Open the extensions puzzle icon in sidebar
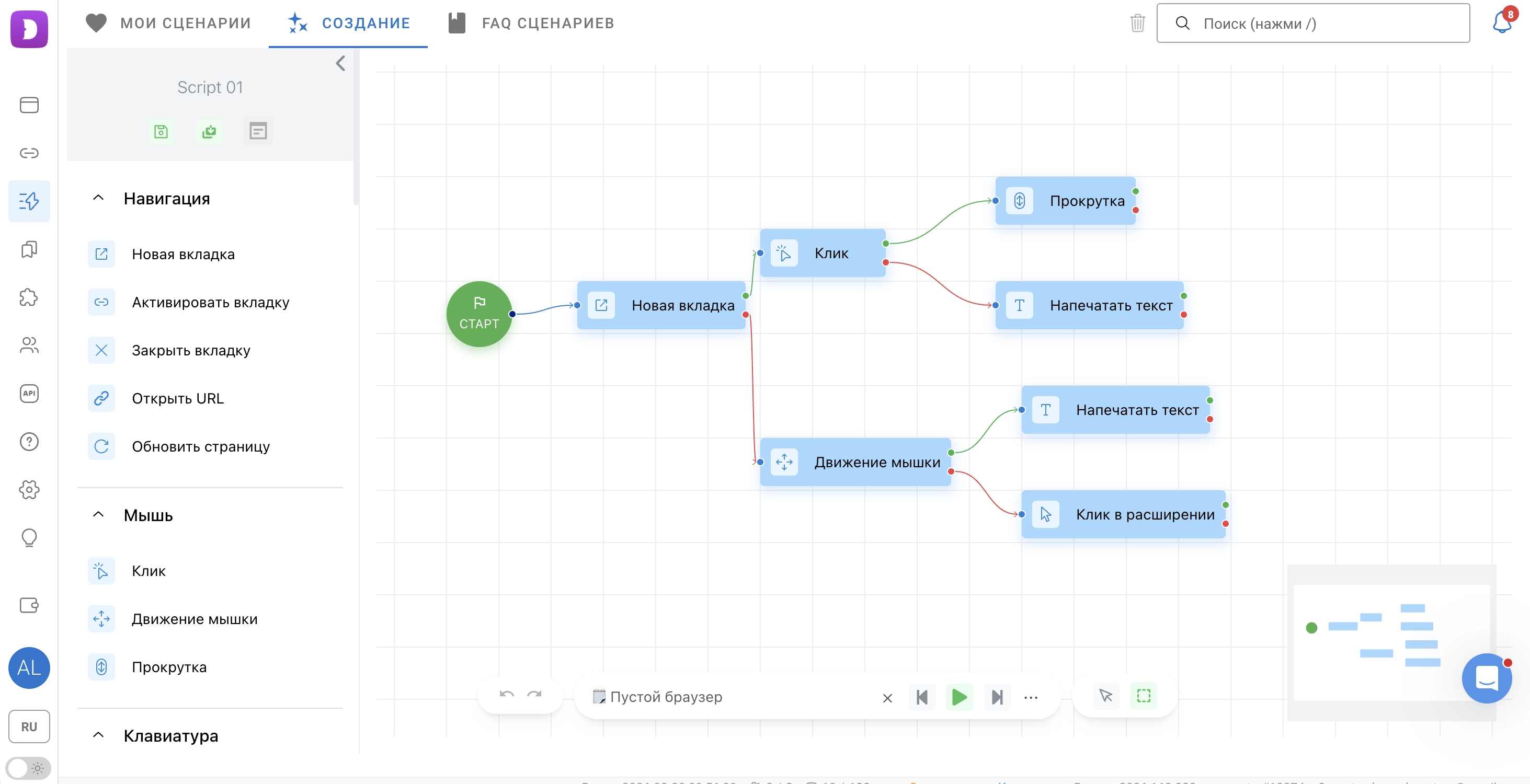This screenshot has width=1530, height=784. (x=29, y=297)
